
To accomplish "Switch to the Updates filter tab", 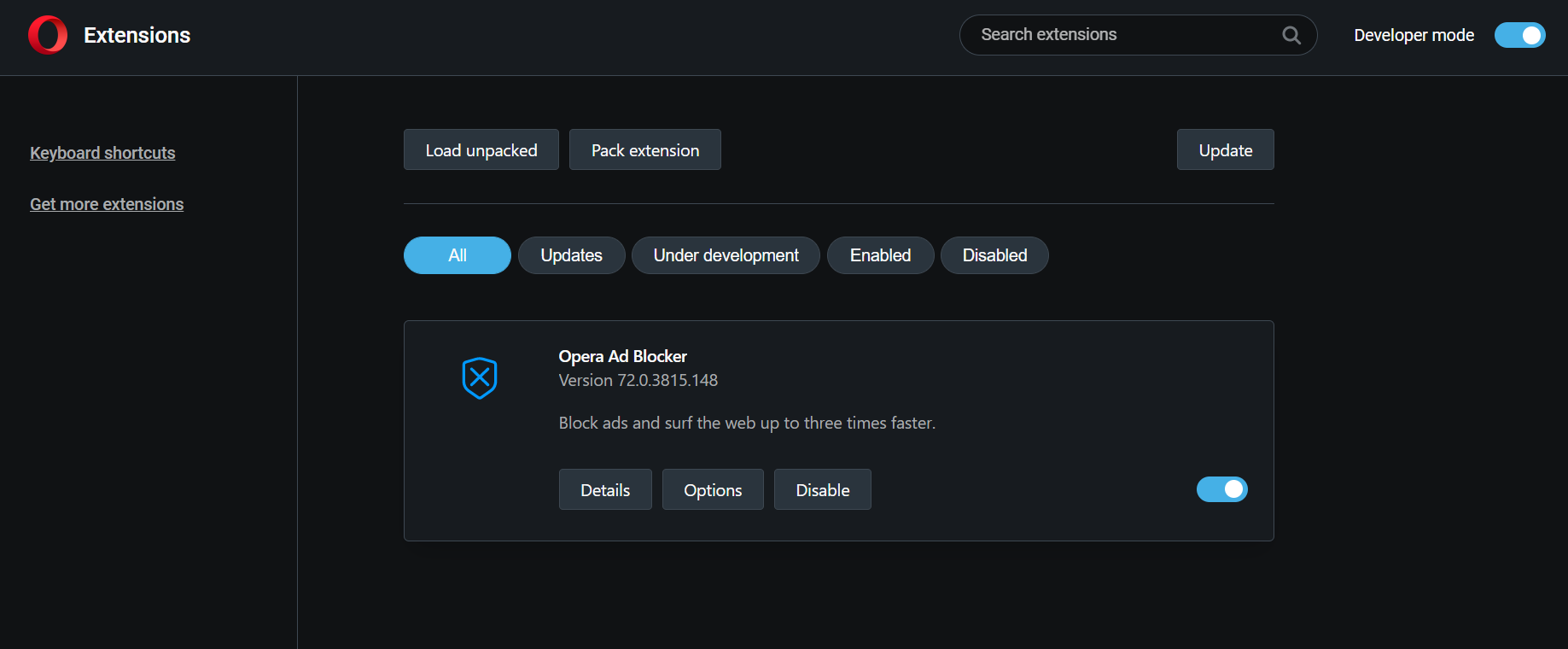I will 571,255.
